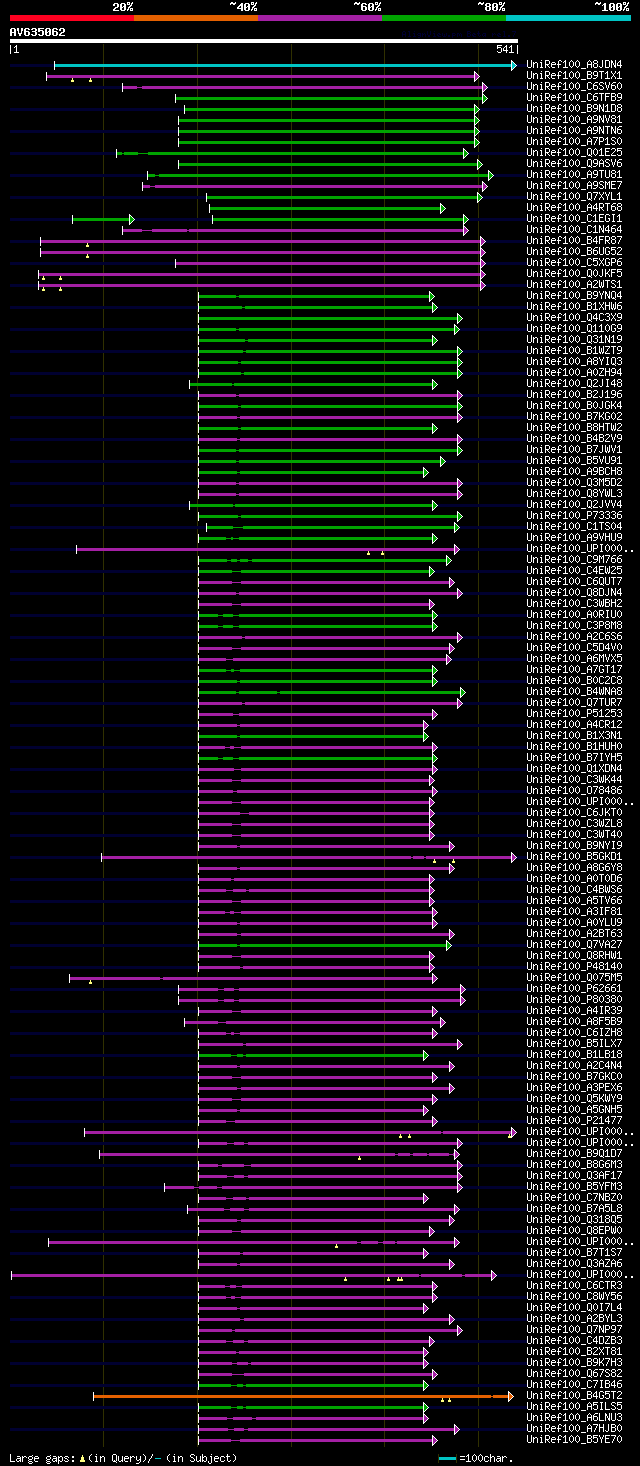Open hit UniRef100_A8JDN4
The width and height of the screenshot is (640, 1466).
click(x=574, y=65)
